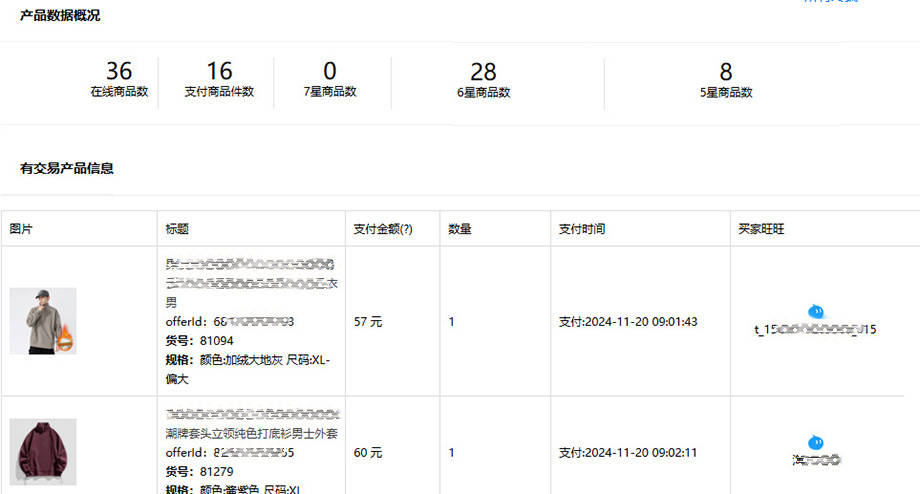Click the 有交易产品信息 section heading

coord(66,168)
